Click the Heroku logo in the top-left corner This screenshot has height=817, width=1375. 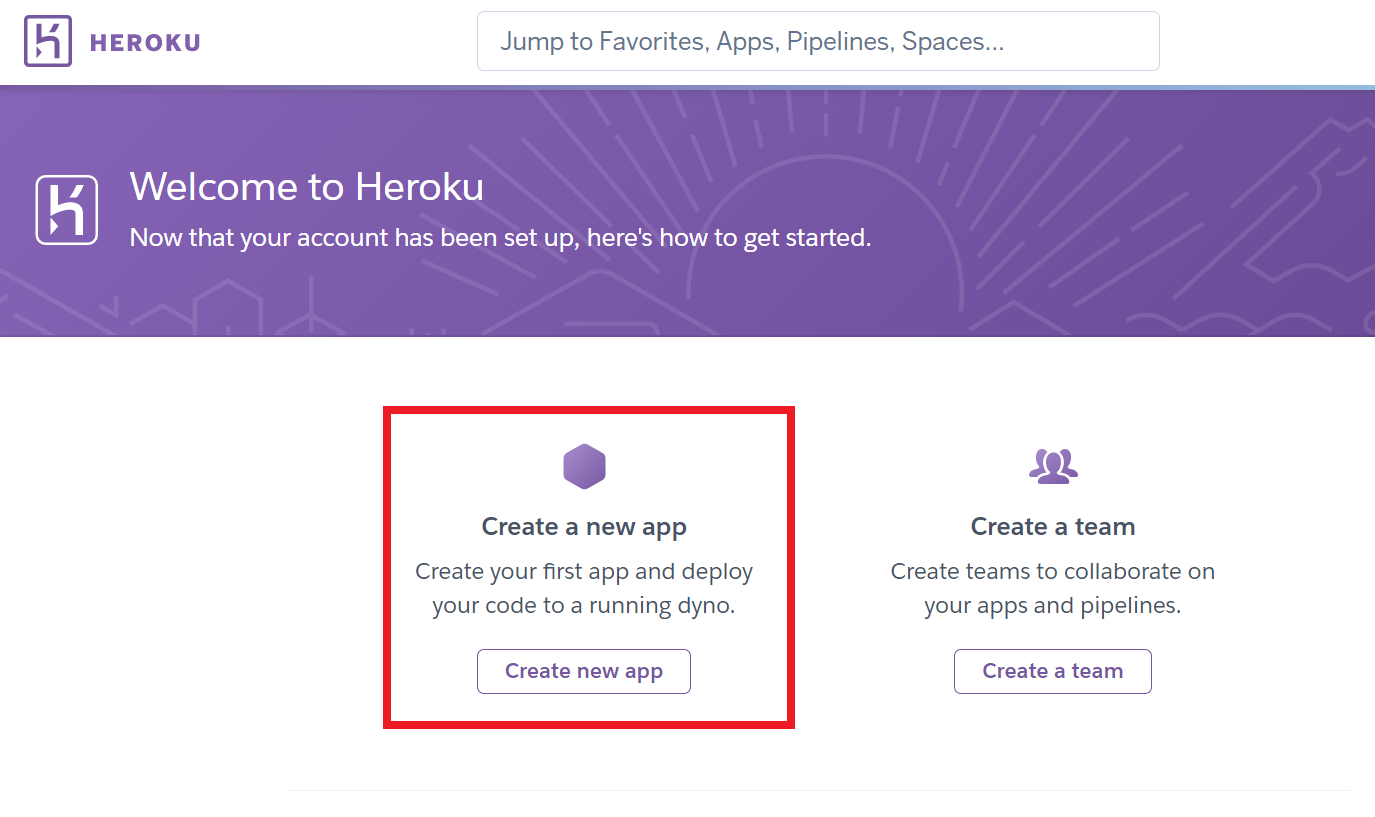48,41
